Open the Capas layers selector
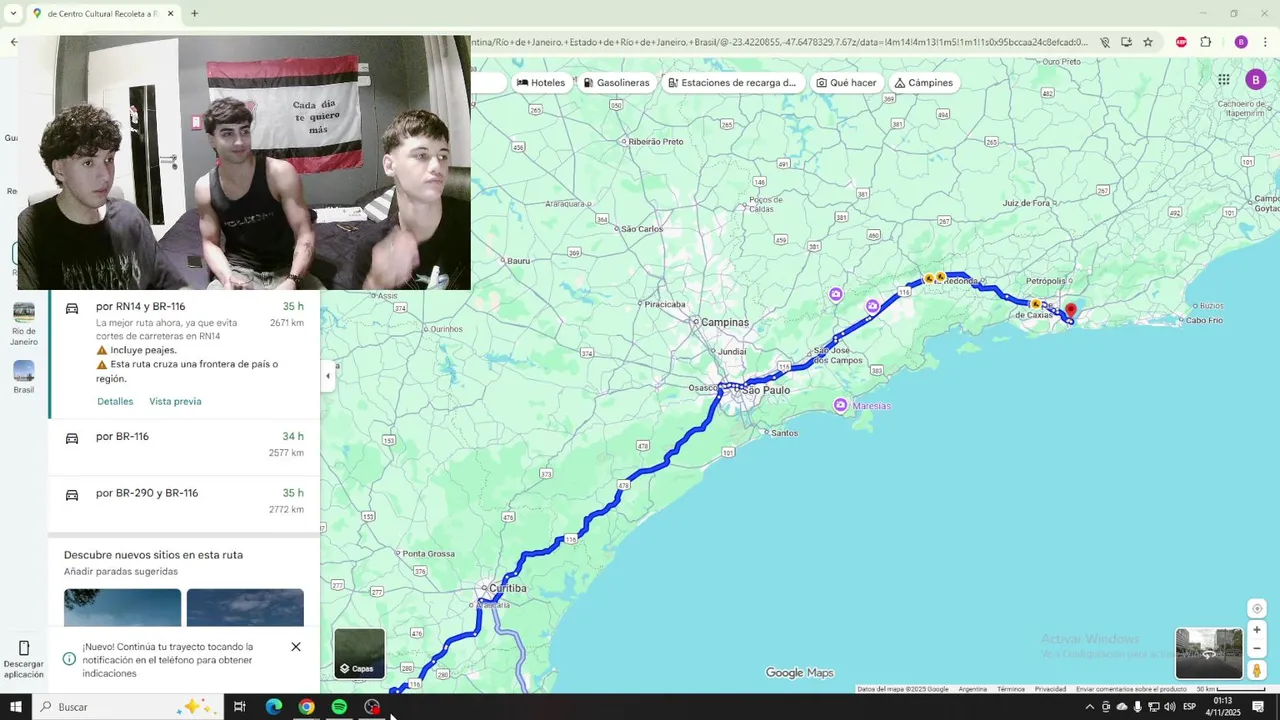Image resolution: width=1280 pixels, height=720 pixels. pos(359,653)
